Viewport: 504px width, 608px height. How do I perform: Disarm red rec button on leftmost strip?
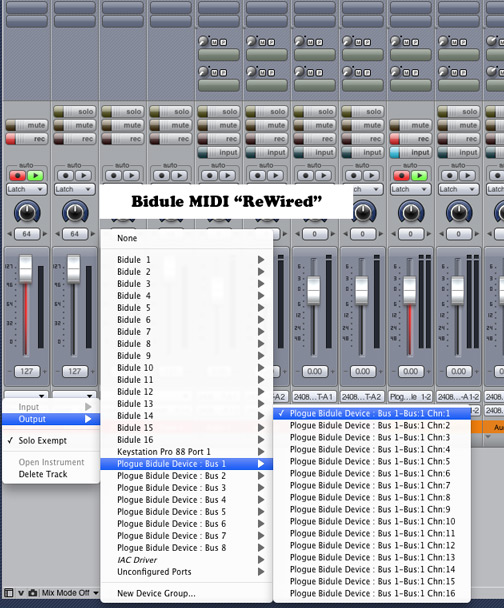(x=26, y=139)
